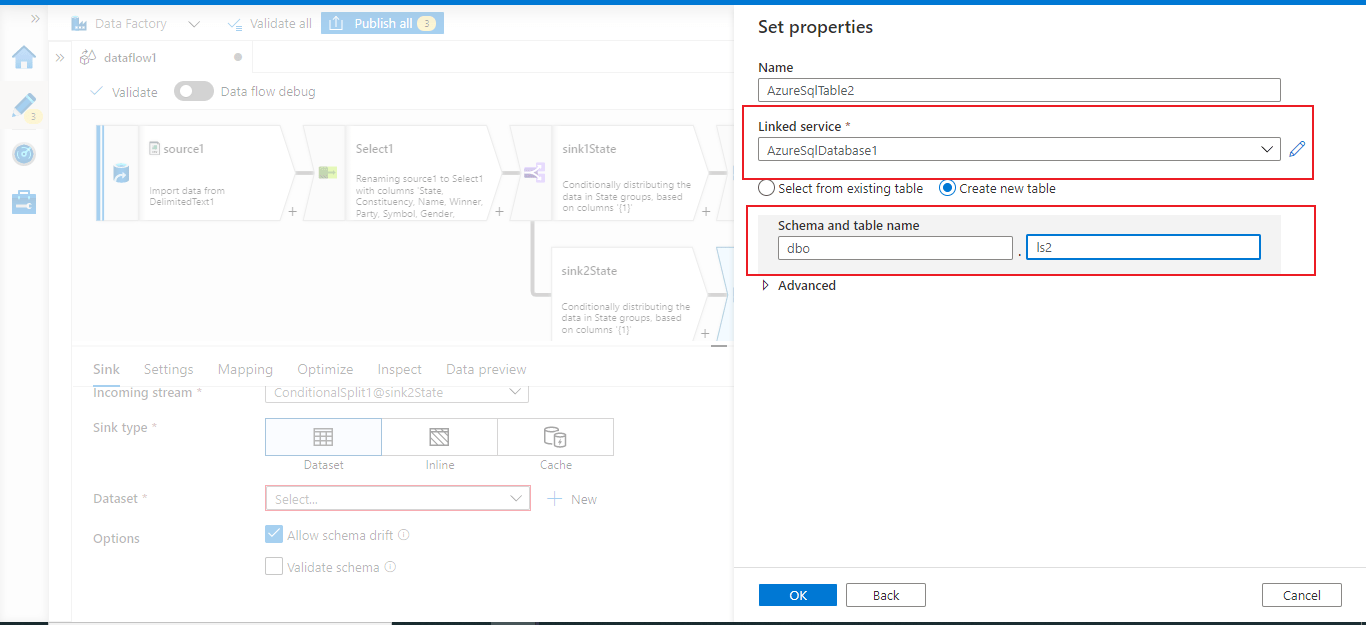Open the Manage toolbox icon in sidebar
1366x625 pixels.
click(x=24, y=202)
